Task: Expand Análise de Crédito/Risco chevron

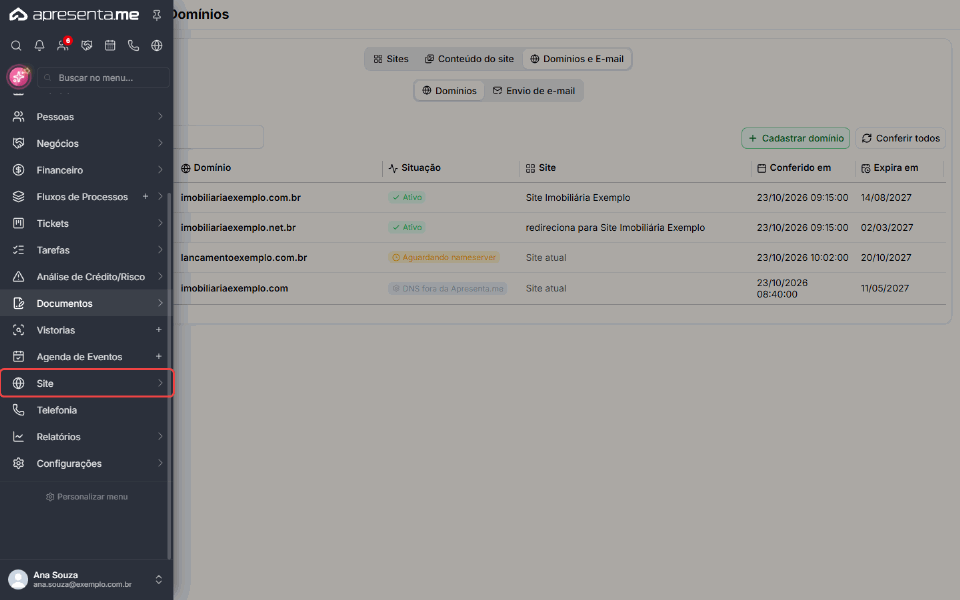Action: 160,276
